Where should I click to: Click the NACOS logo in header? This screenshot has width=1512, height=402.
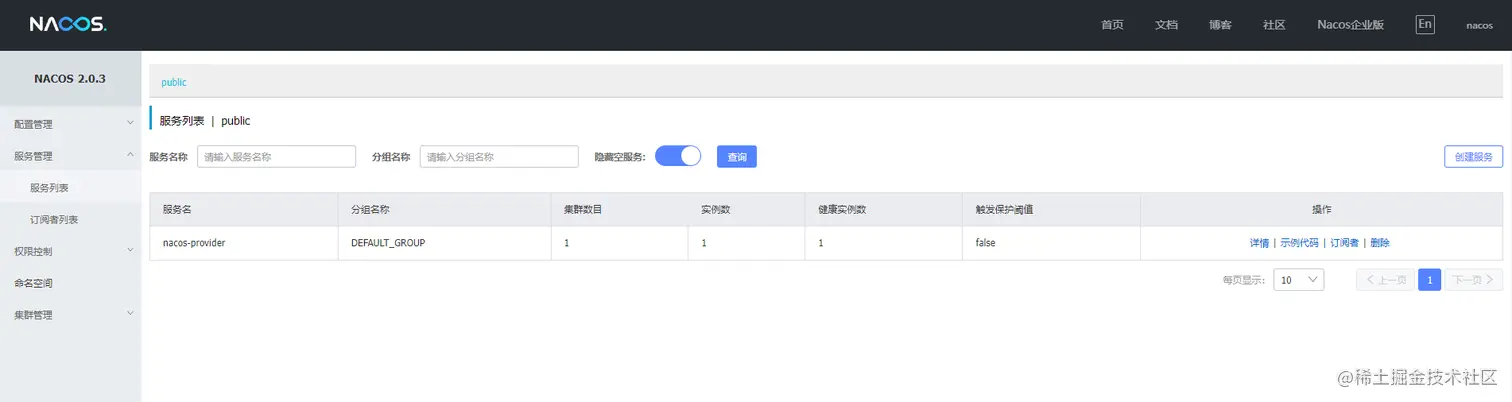(67, 25)
